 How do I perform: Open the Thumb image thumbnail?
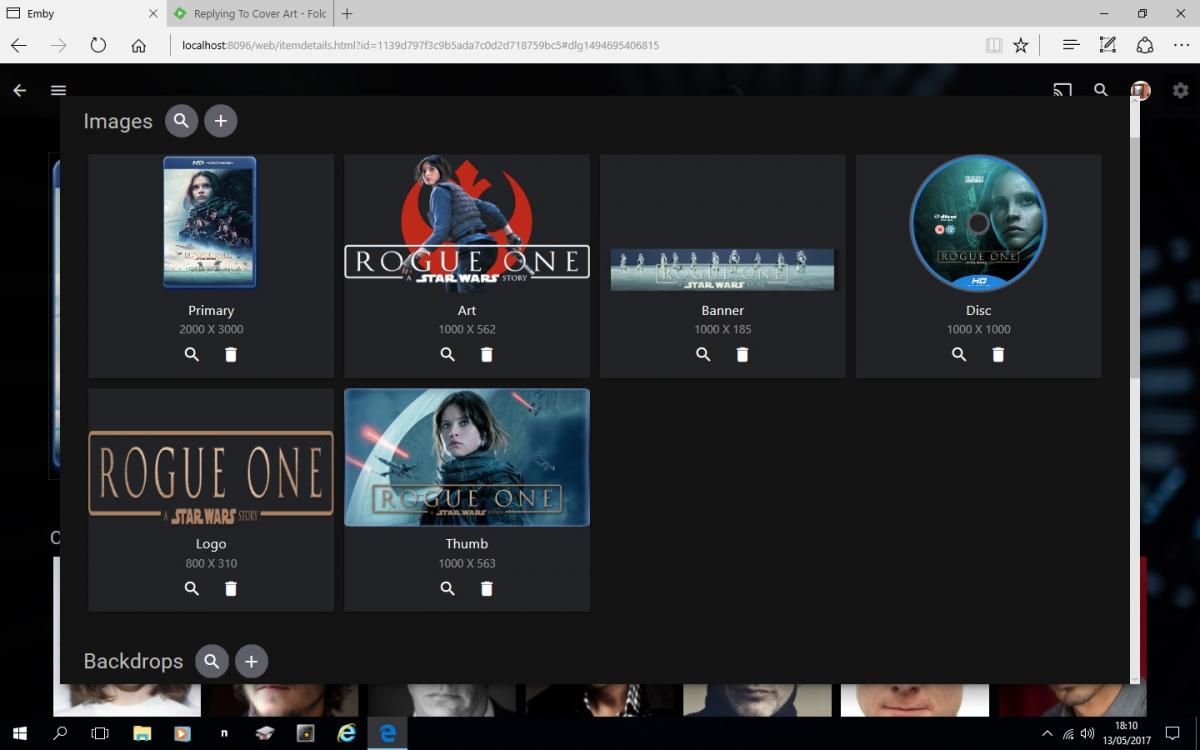[467, 457]
